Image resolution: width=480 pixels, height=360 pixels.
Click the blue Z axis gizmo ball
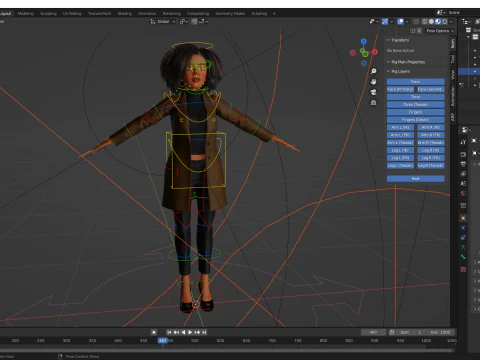[x=364, y=41]
